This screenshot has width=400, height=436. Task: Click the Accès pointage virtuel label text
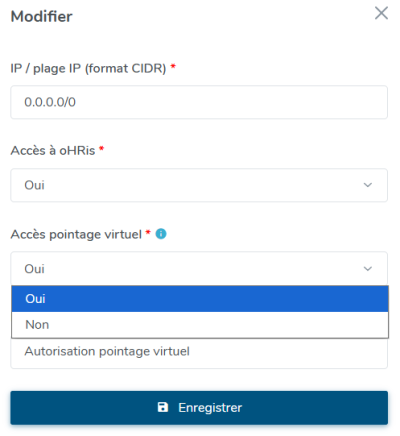pyautogui.click(x=76, y=235)
